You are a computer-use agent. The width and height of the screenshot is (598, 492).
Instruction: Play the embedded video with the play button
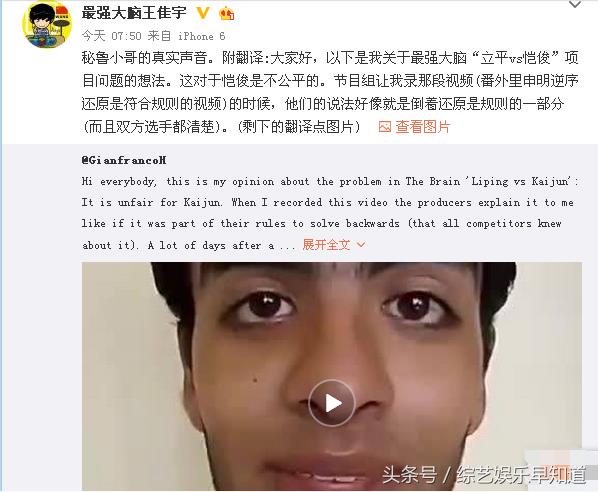(332, 403)
